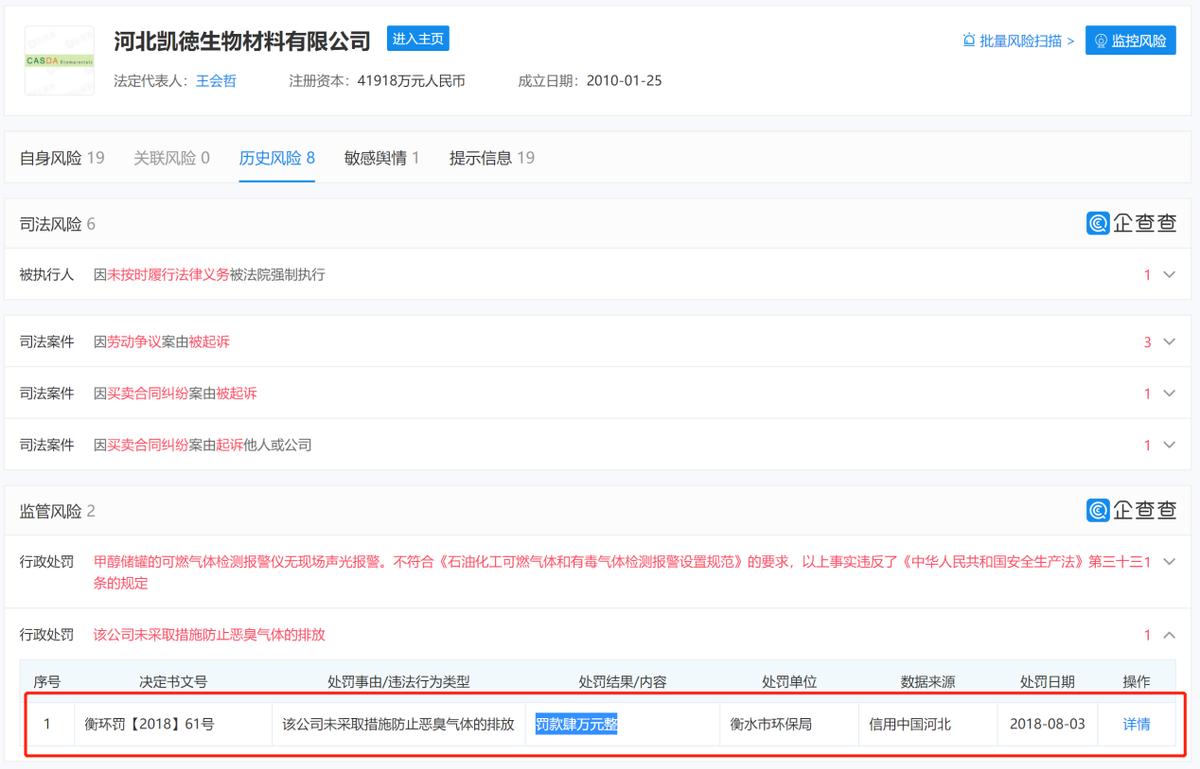Viewport: 1200px width, 769px height.
Task: Open the 敏感舆情 tab
Action: pos(382,158)
